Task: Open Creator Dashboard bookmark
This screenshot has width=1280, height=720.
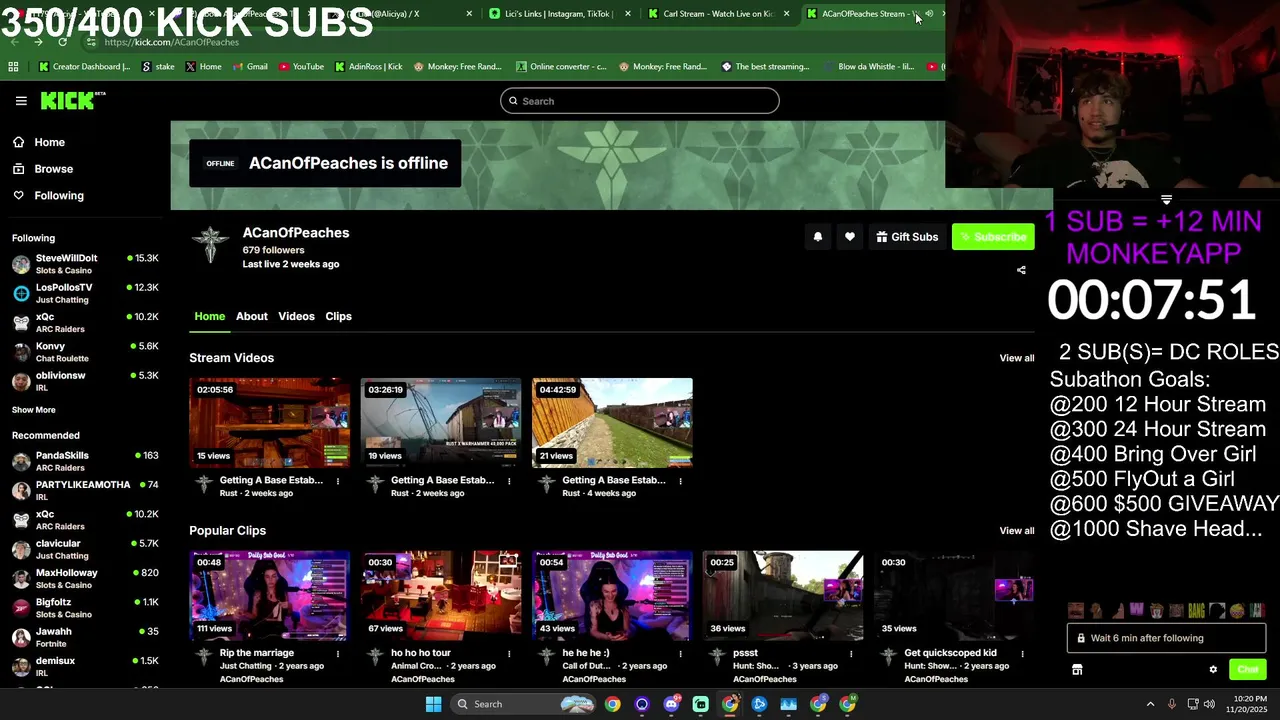Action: 85,67
